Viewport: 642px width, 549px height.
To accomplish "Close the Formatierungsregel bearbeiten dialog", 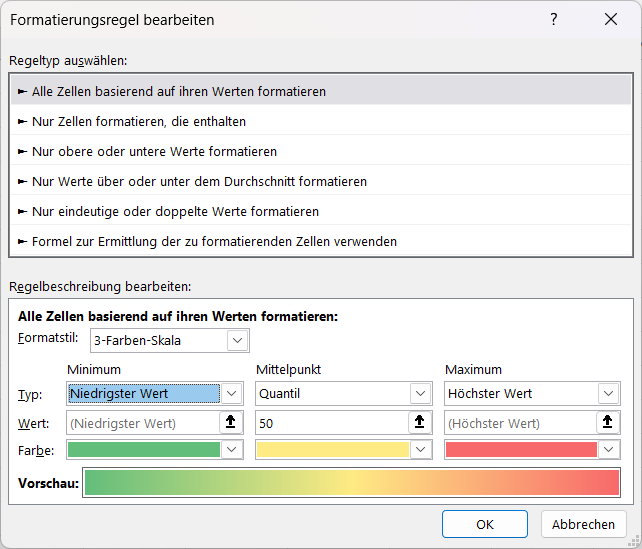I will pos(611,20).
